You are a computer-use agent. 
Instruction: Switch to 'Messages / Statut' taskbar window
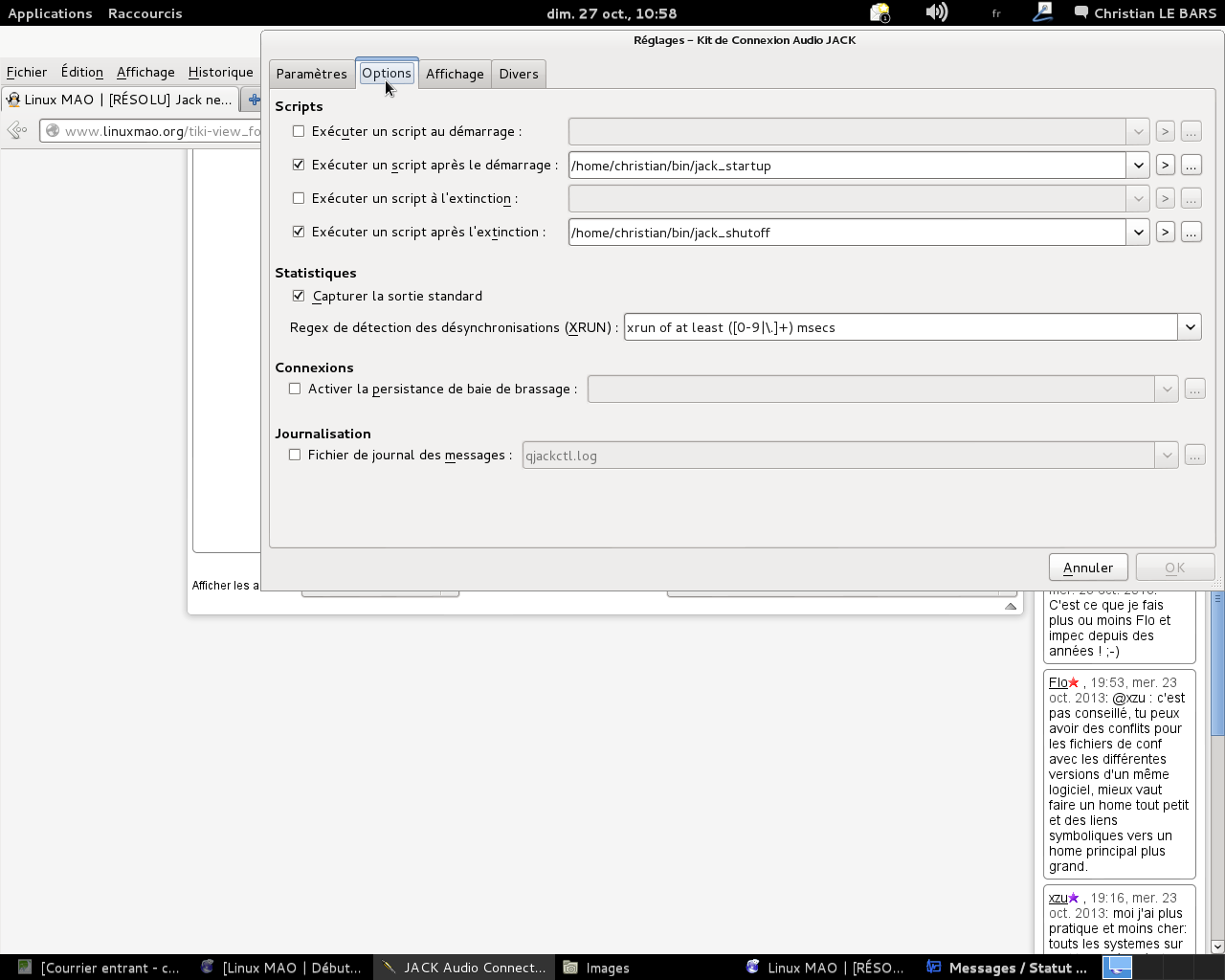click(1008, 968)
